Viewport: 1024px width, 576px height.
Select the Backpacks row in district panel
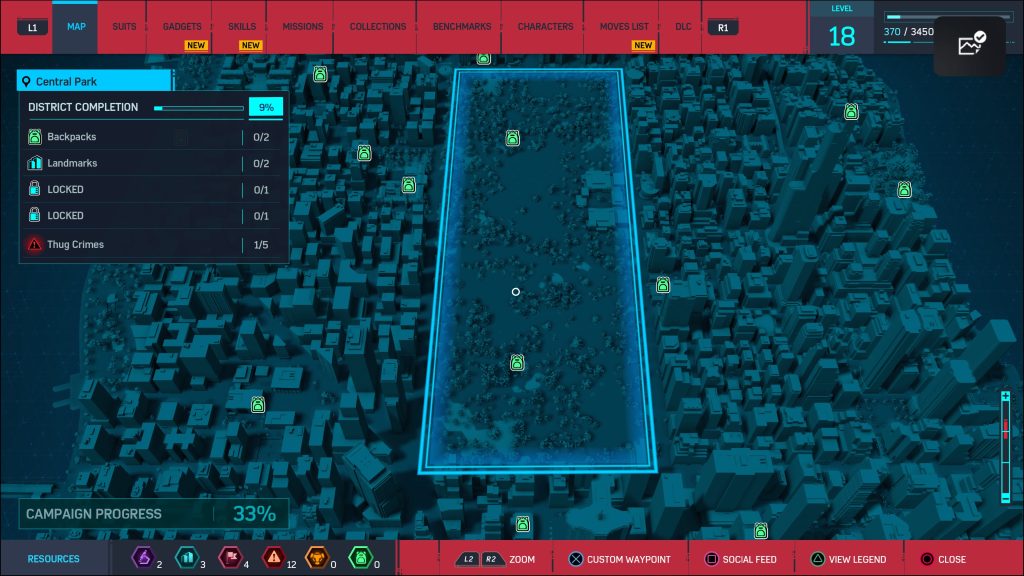[154, 137]
